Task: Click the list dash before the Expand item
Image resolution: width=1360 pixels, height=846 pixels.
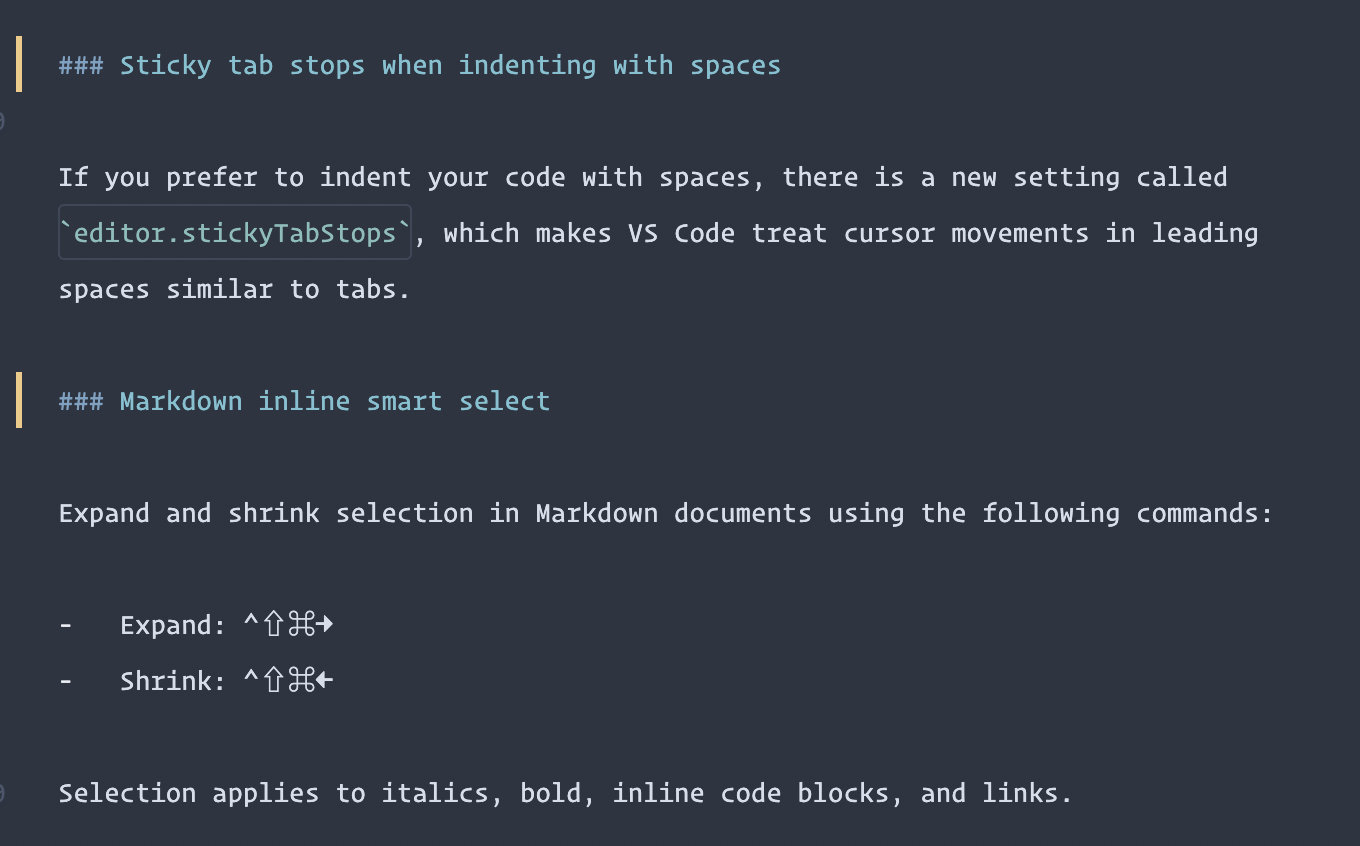Action: click(66, 626)
